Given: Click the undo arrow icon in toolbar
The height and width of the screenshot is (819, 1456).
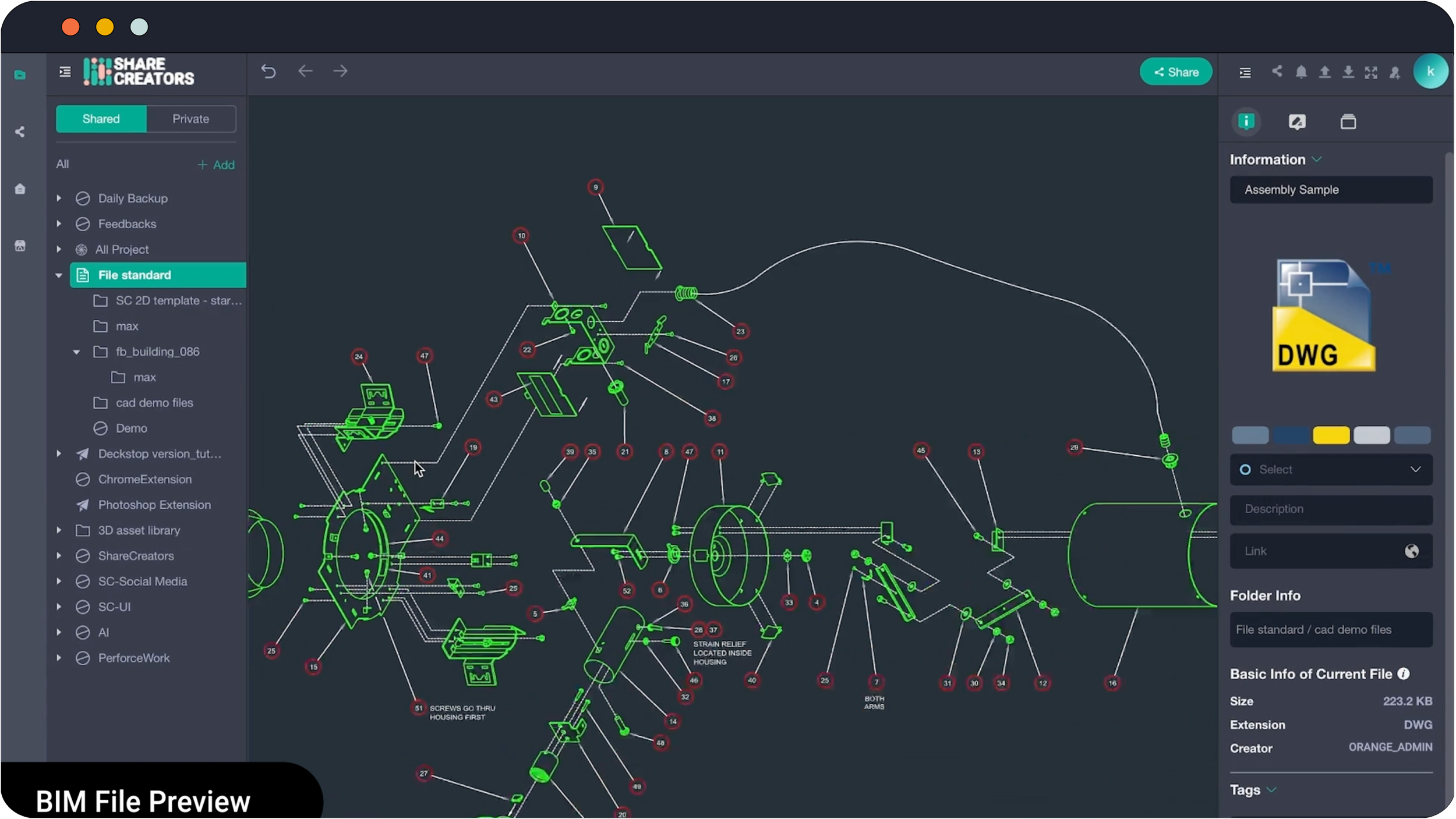Looking at the screenshot, I should click(268, 72).
